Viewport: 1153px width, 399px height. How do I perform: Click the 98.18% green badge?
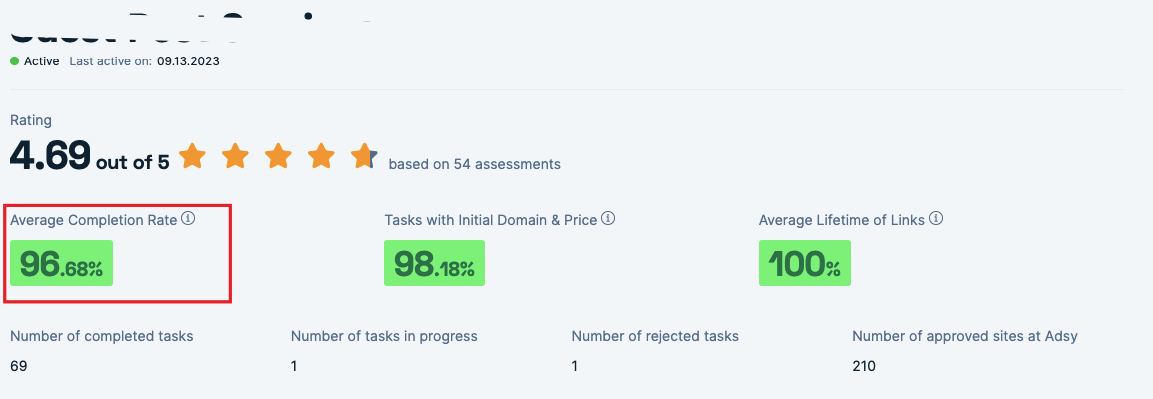[x=435, y=263]
